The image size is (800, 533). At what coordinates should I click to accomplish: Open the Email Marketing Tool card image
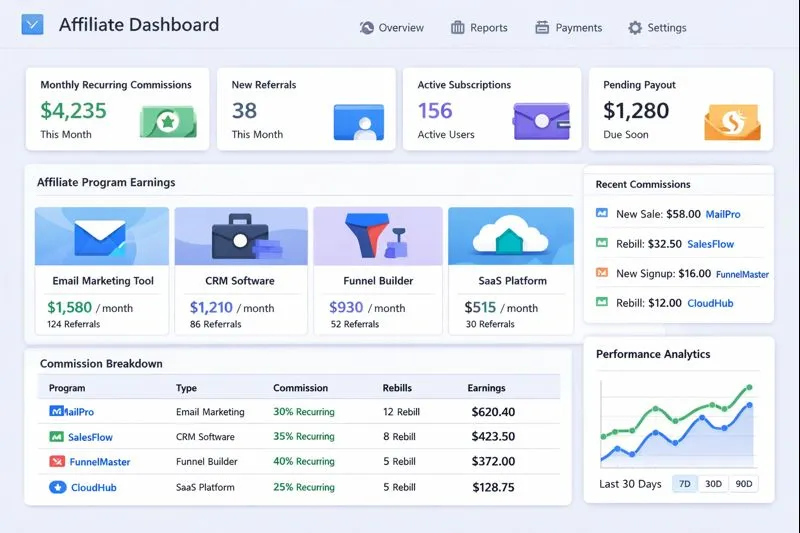tap(102, 236)
